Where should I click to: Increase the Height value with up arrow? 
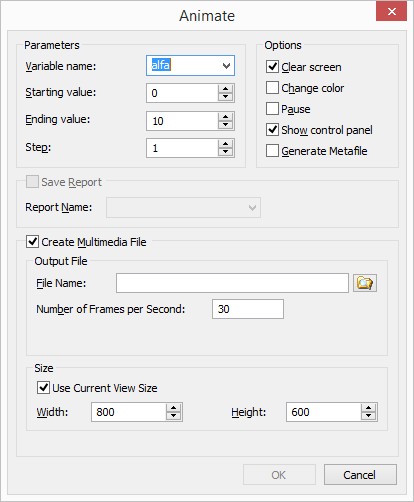point(368,408)
